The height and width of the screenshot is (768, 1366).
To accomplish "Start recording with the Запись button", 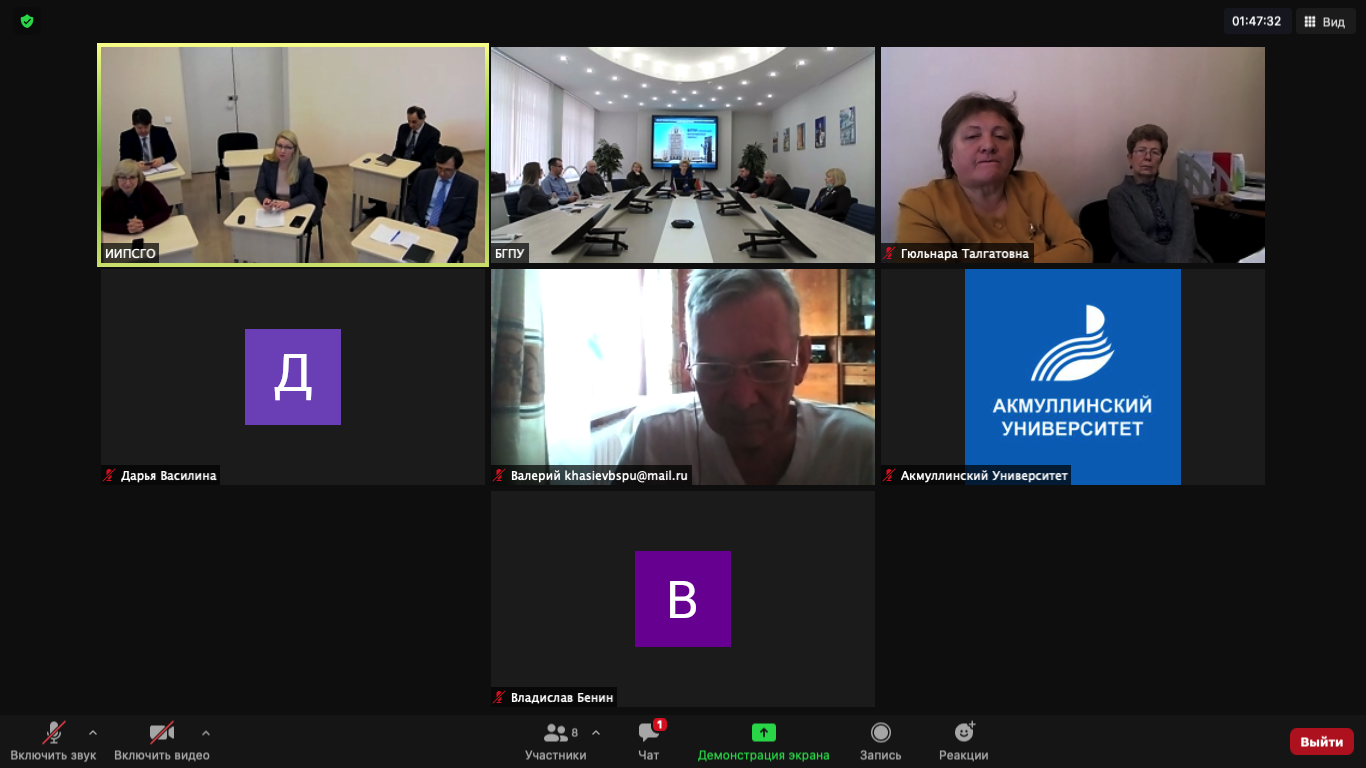I will [880, 742].
